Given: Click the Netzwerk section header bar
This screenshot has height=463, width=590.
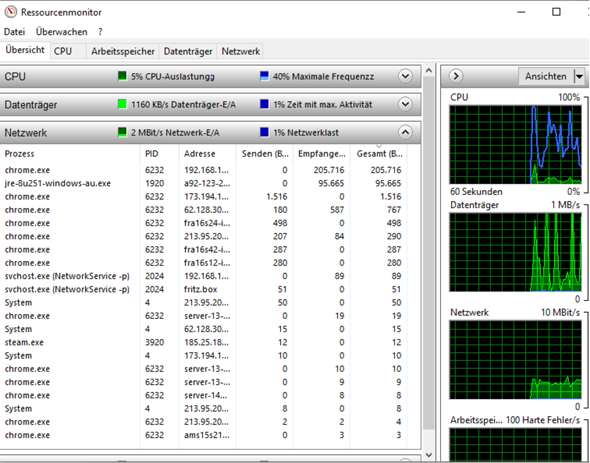Looking at the screenshot, I should click(x=210, y=133).
